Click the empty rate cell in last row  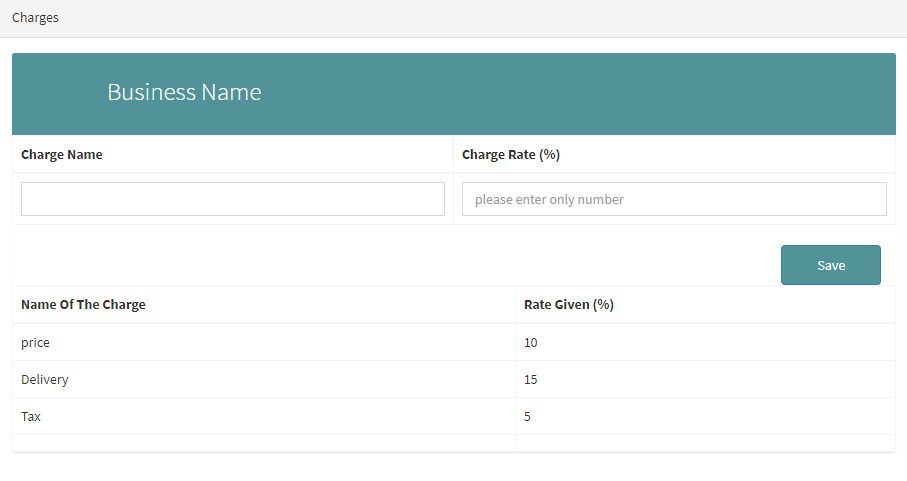point(704,443)
